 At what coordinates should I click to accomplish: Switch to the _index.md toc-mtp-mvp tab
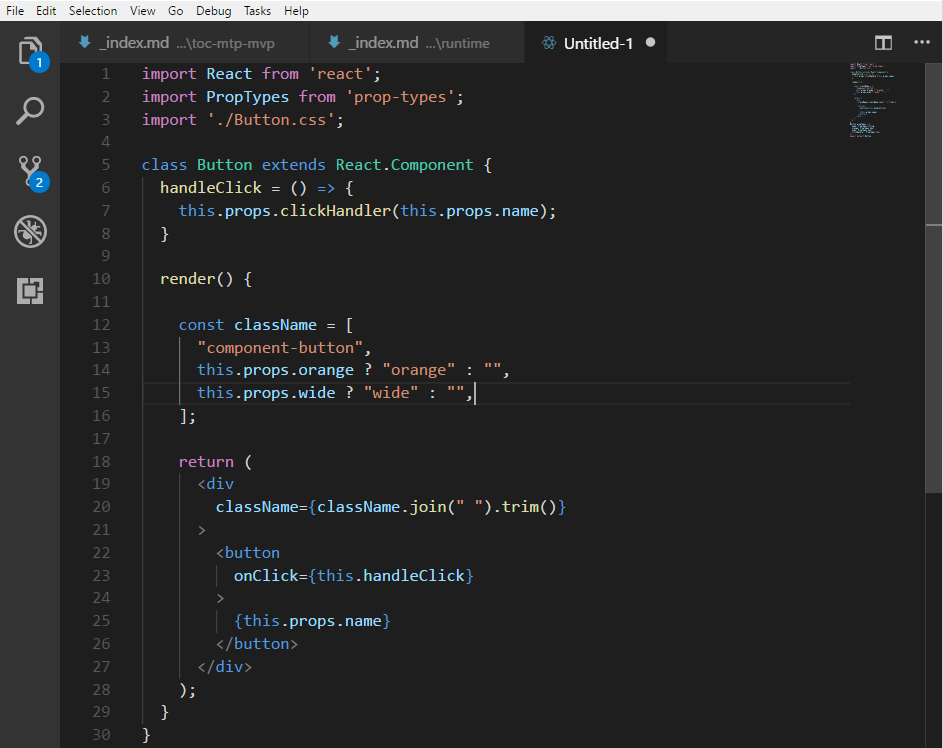(x=185, y=43)
